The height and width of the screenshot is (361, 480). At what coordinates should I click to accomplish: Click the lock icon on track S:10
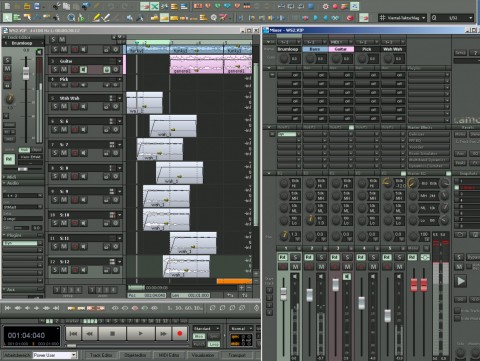point(107,223)
